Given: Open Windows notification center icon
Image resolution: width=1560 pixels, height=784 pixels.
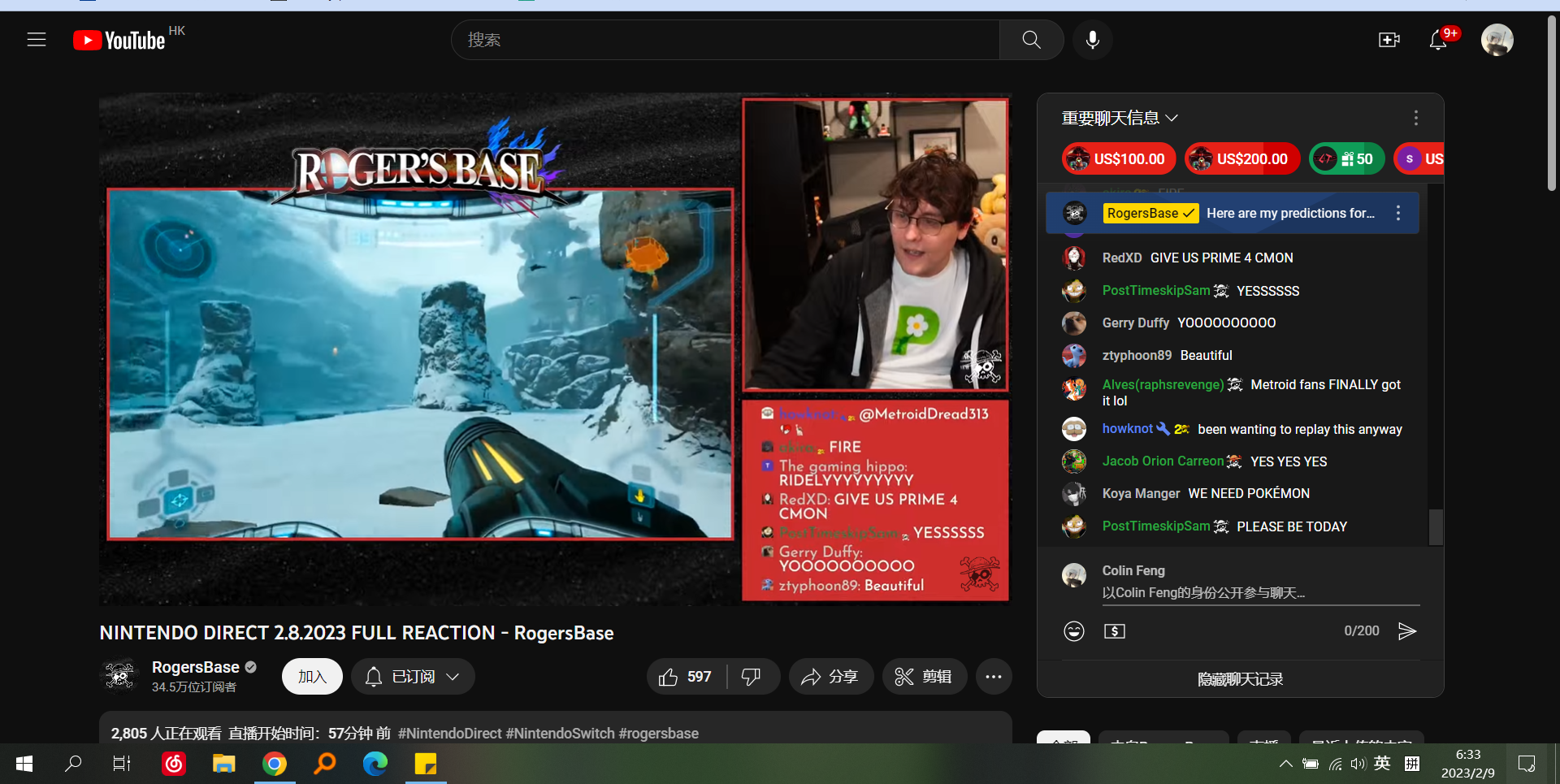Looking at the screenshot, I should [1527, 764].
